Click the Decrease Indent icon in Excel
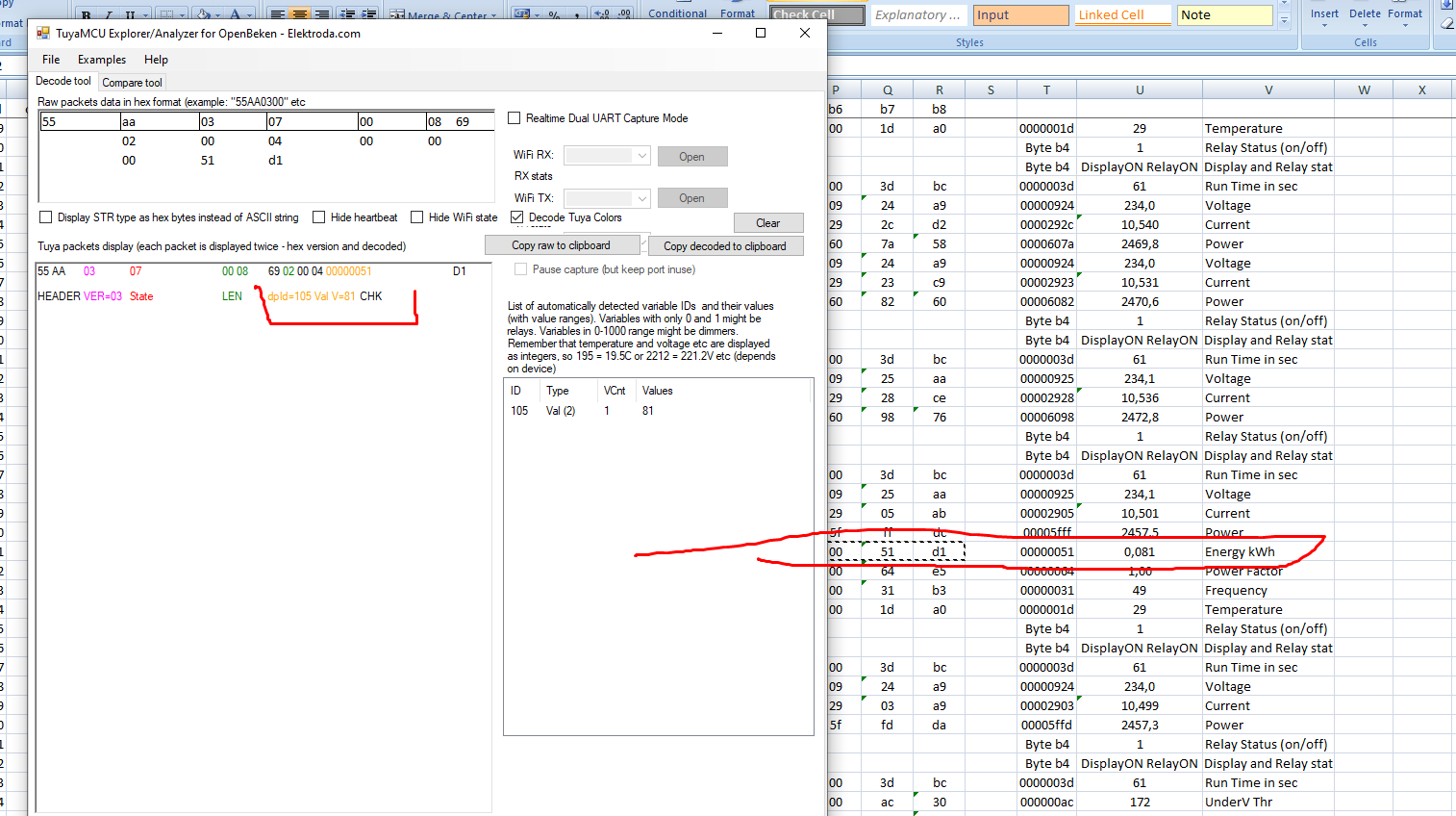 (x=346, y=14)
